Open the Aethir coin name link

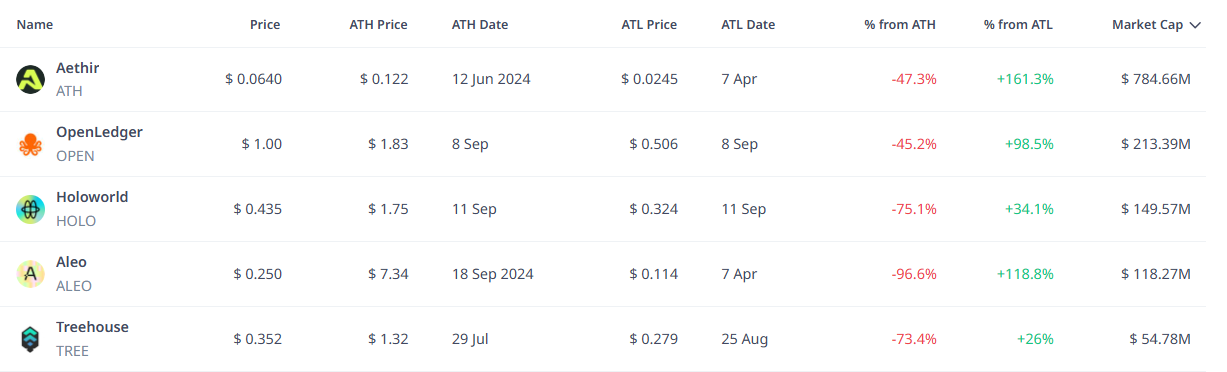[x=78, y=67]
